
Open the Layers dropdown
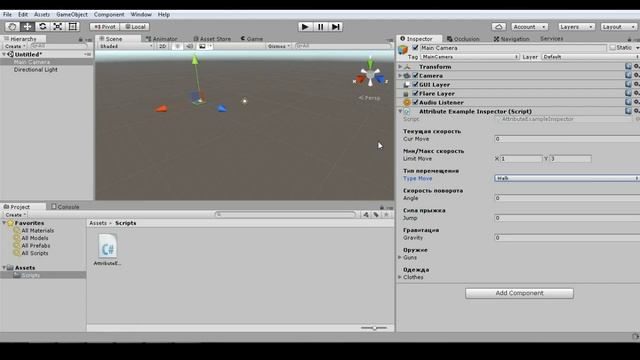pos(576,27)
